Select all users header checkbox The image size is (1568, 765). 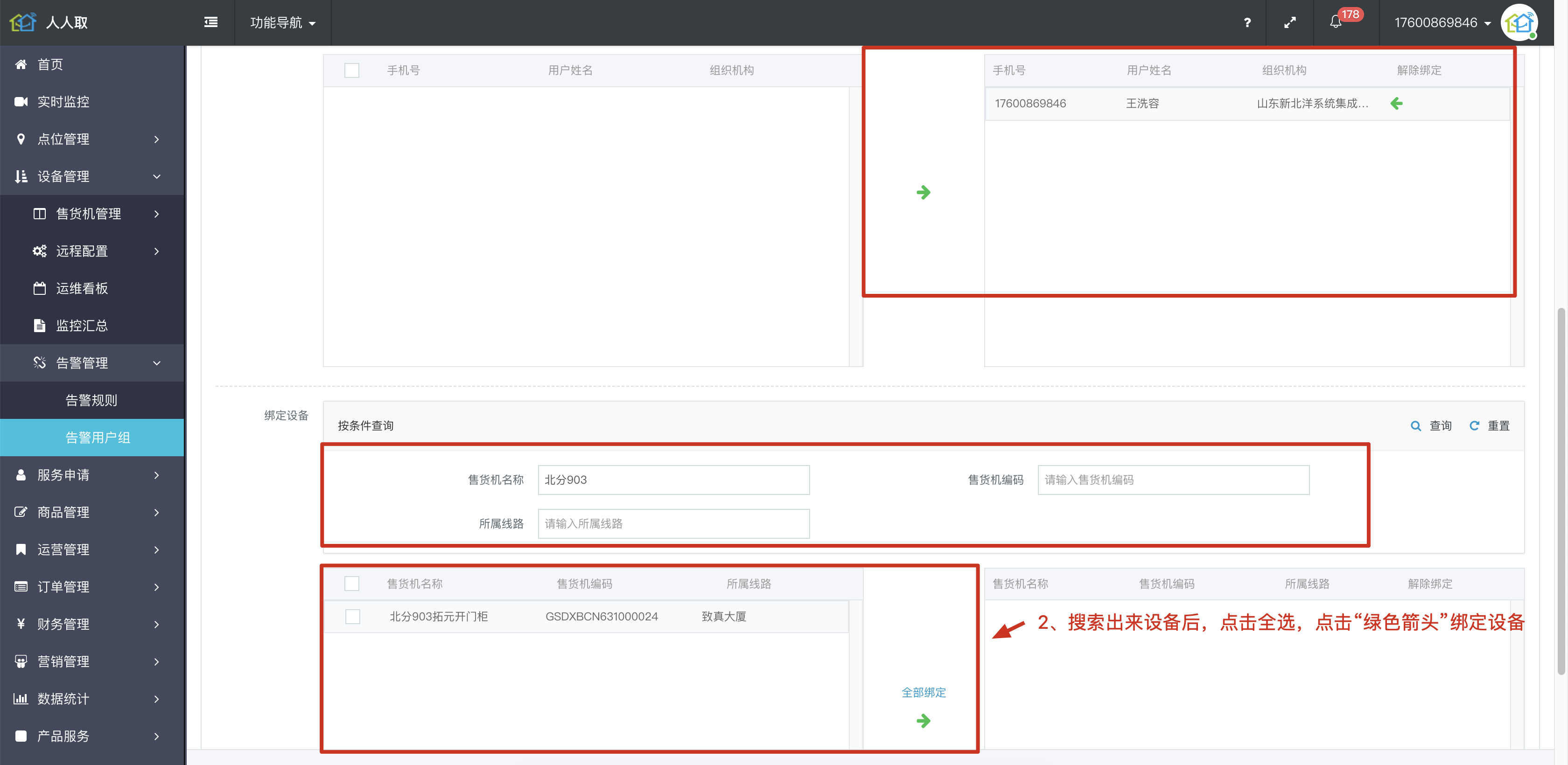[x=351, y=70]
